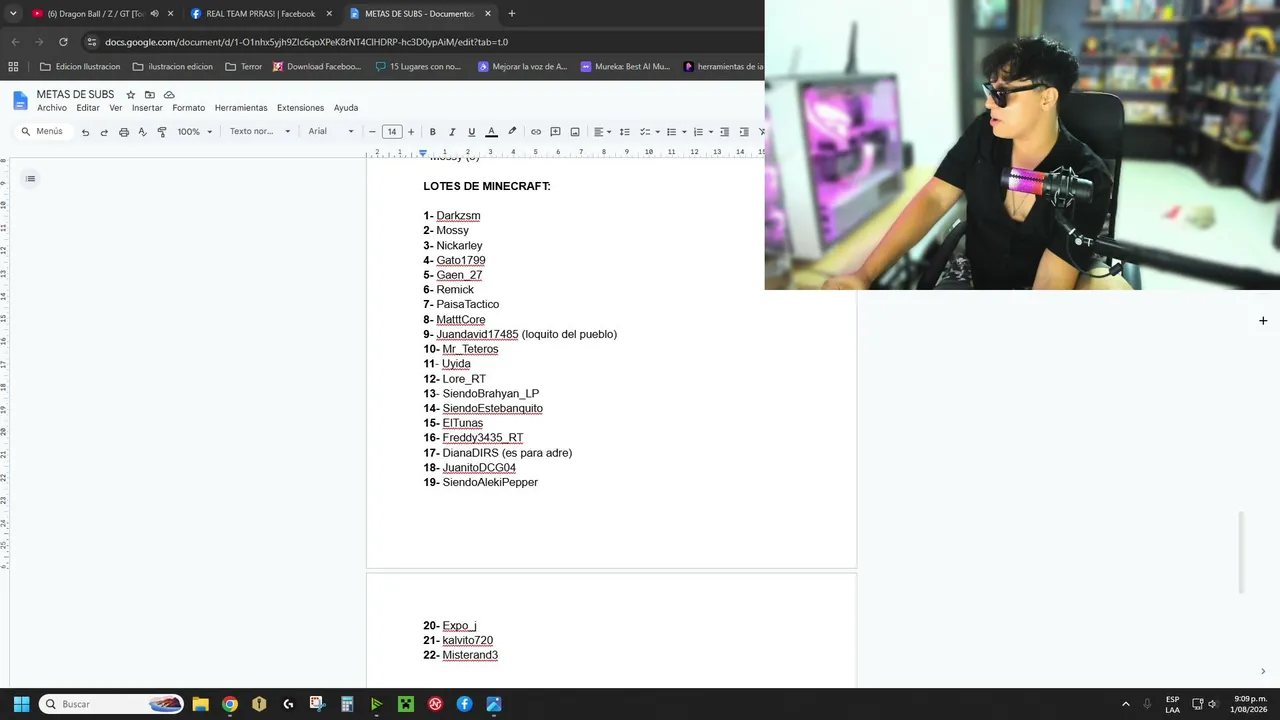This screenshot has height=720, width=1280.
Task: Open the checklist dropdown
Action: pos(649,132)
